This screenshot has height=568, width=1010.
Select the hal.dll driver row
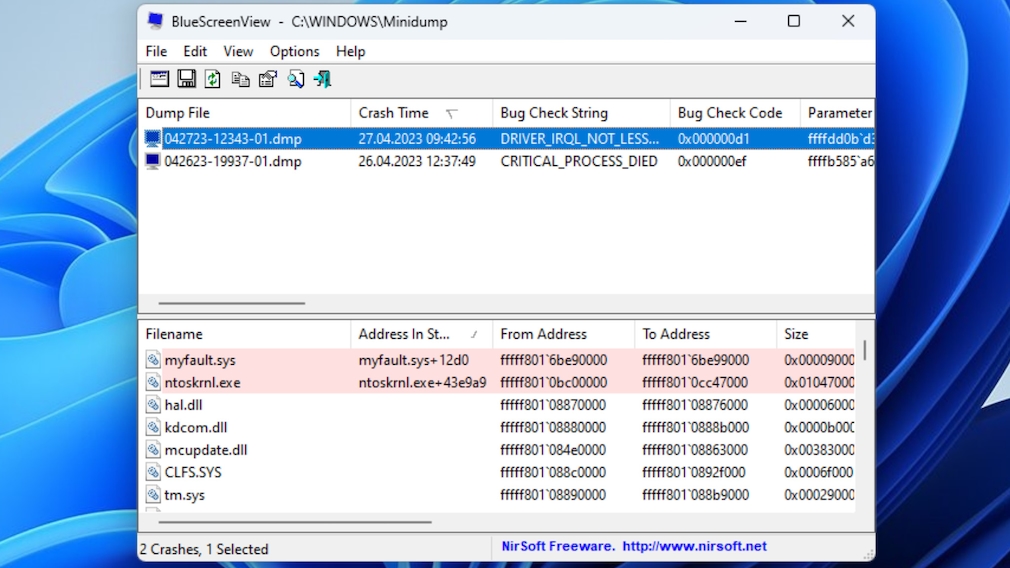186,405
